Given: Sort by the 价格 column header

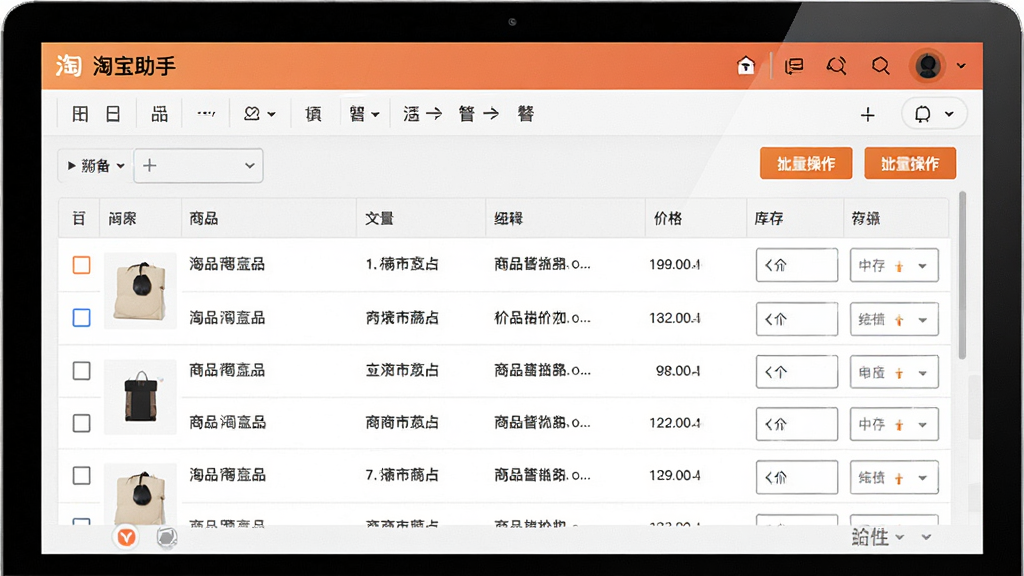Looking at the screenshot, I should 668,218.
